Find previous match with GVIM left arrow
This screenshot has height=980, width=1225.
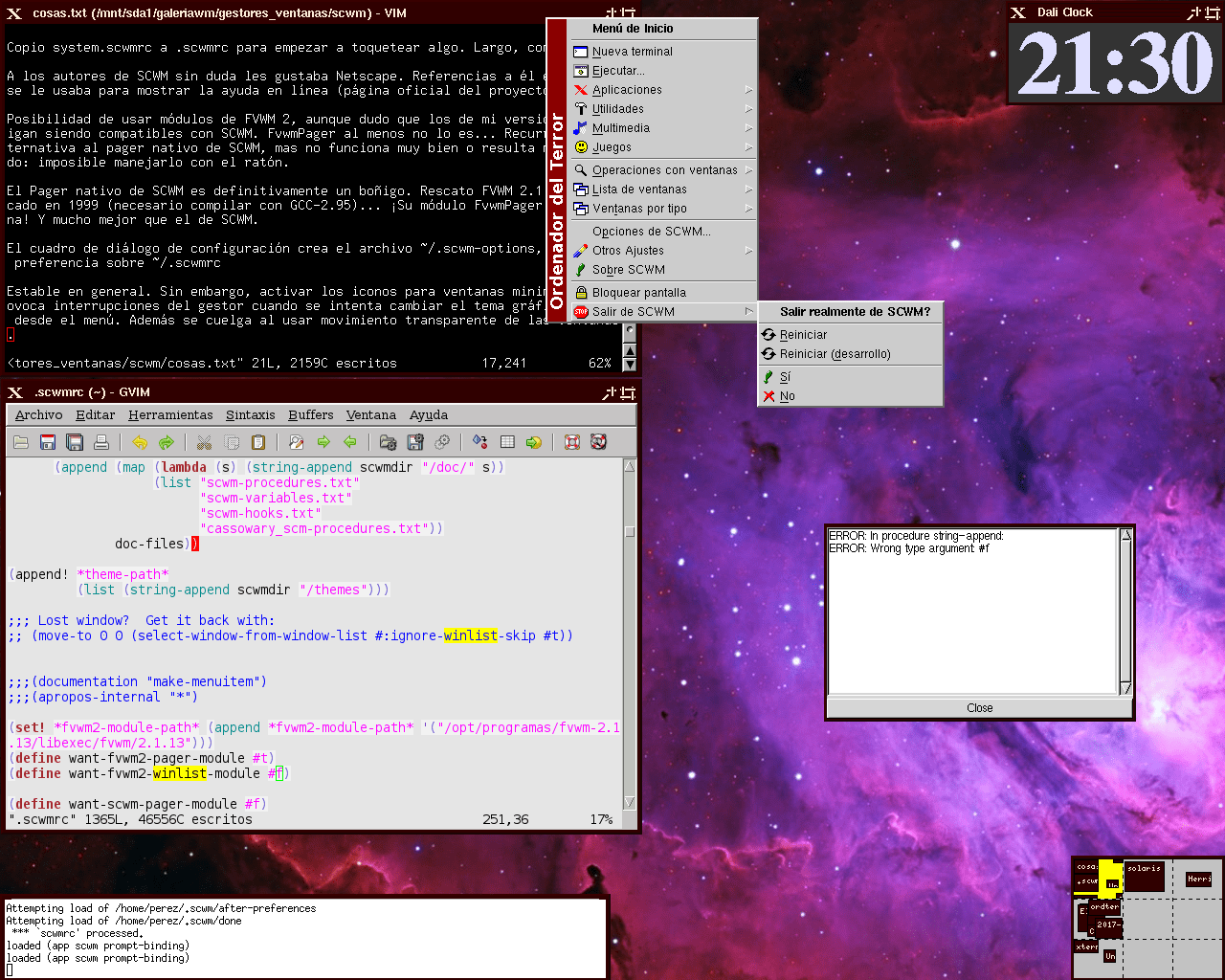(350, 442)
